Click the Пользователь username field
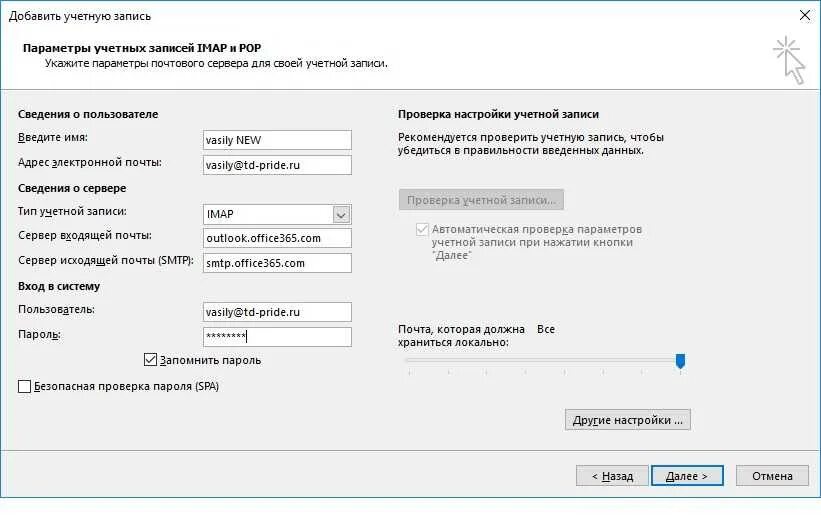The width and height of the screenshot is (821, 517). [x=276, y=312]
